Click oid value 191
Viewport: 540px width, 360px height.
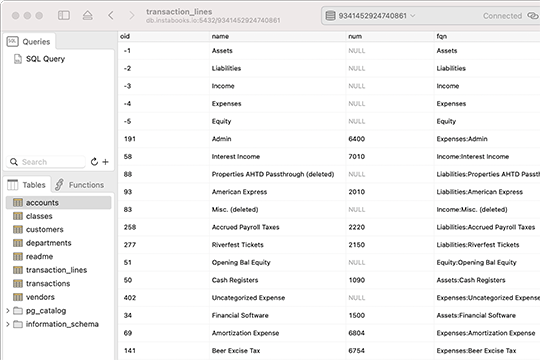tap(130, 139)
